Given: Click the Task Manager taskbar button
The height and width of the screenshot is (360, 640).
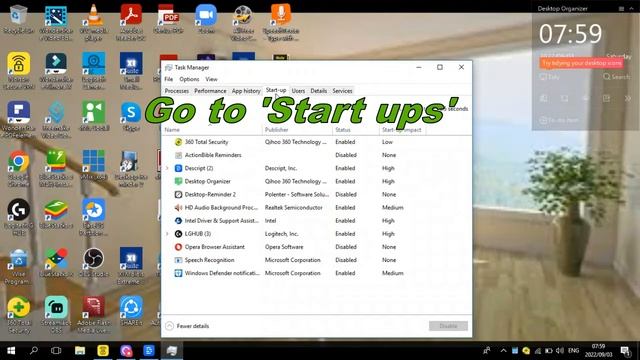Looking at the screenshot, I should click(x=172, y=351).
